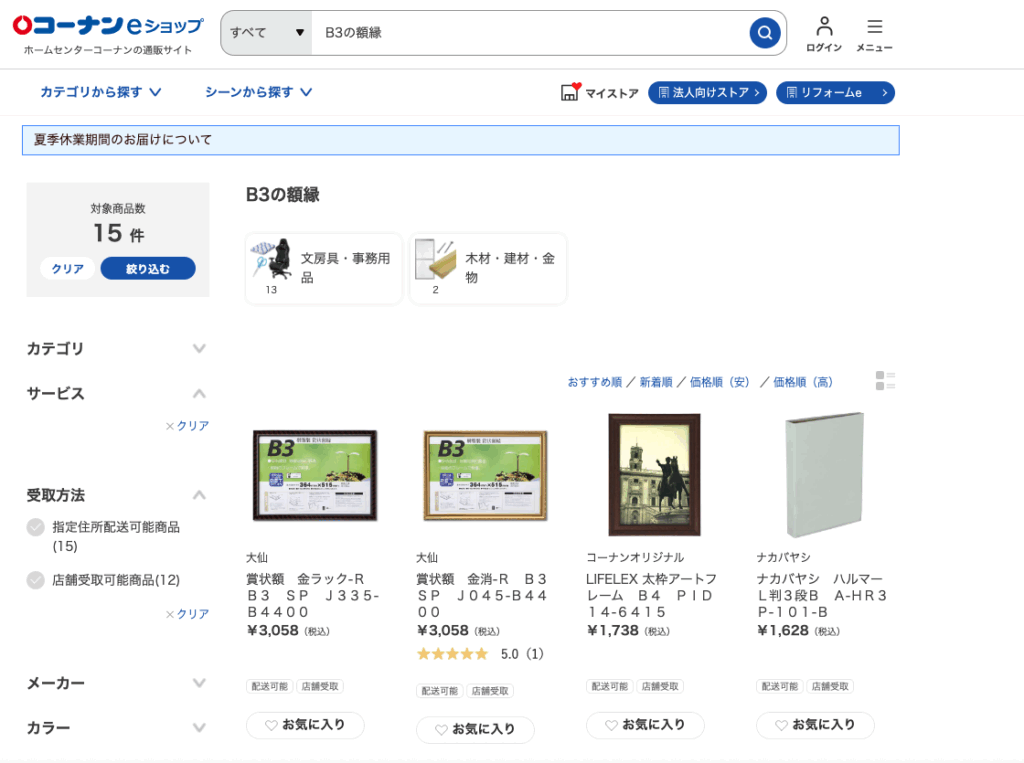Expand the カラー filter section
Viewport: 1024px width, 763px height.
[x=199, y=728]
